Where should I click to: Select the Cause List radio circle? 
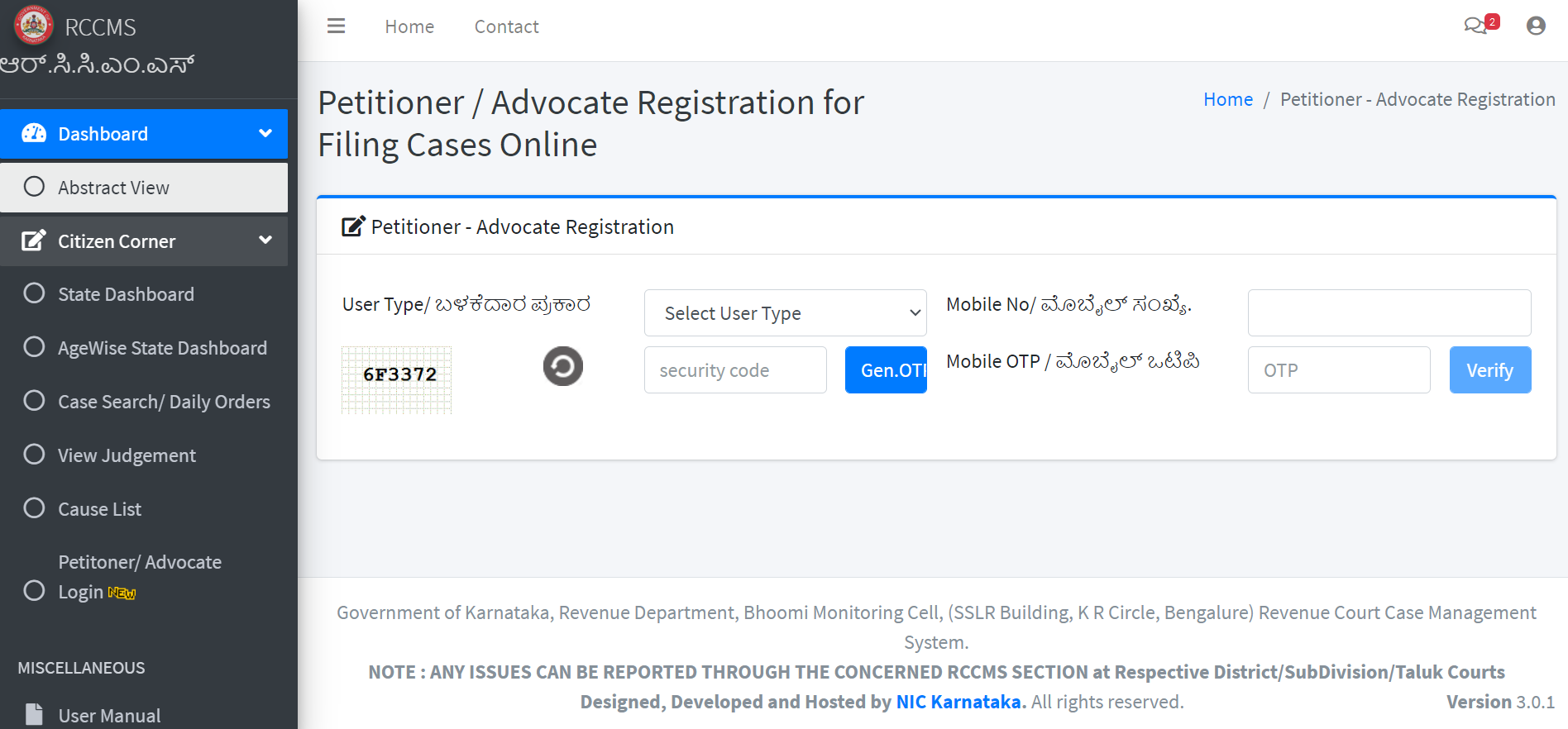point(34,508)
